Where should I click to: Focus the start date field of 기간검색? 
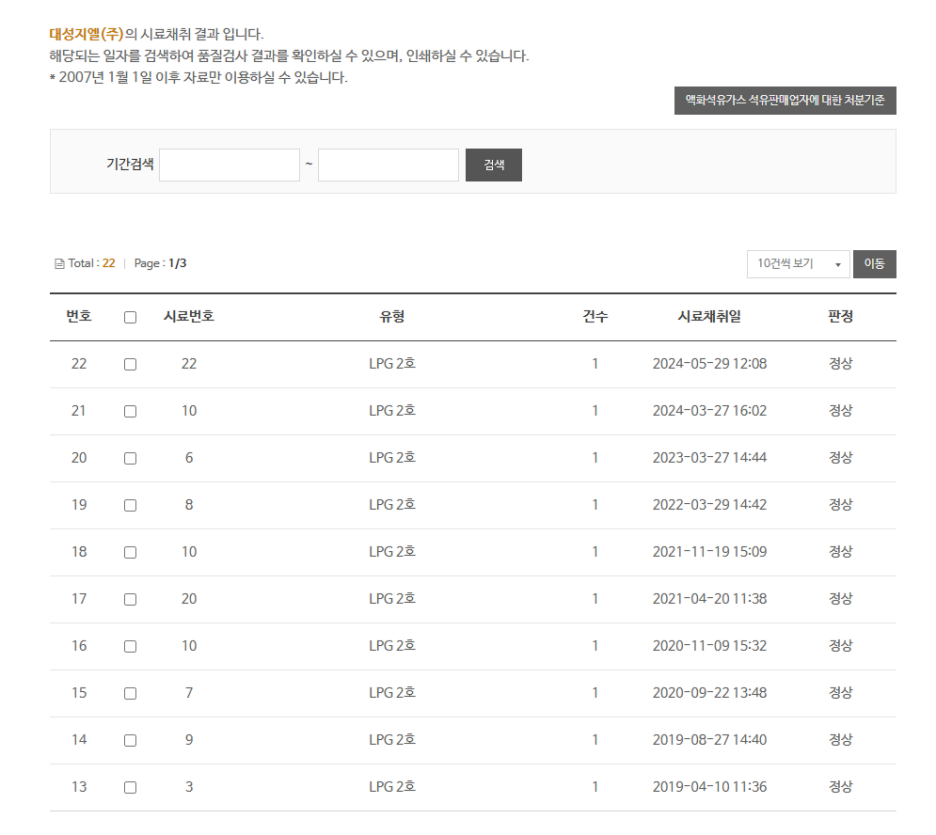(229, 165)
